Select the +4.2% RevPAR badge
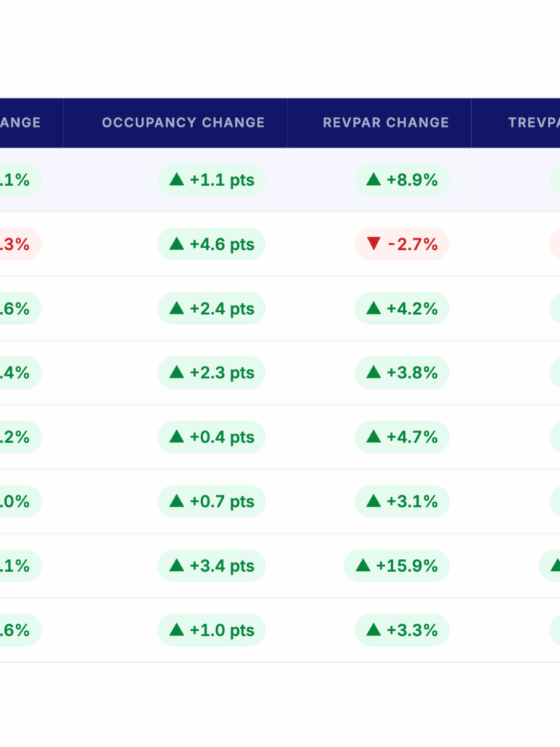The width and height of the screenshot is (560, 747). coord(402,308)
